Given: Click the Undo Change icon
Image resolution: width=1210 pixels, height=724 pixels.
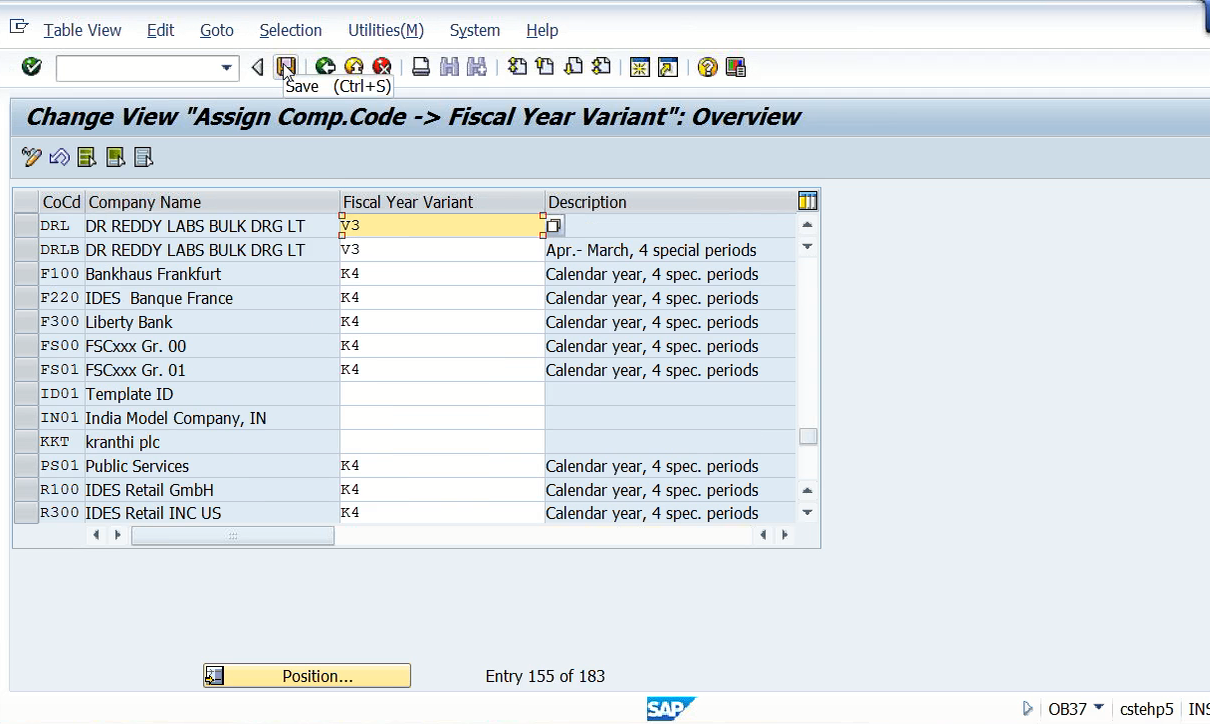Looking at the screenshot, I should tap(59, 157).
